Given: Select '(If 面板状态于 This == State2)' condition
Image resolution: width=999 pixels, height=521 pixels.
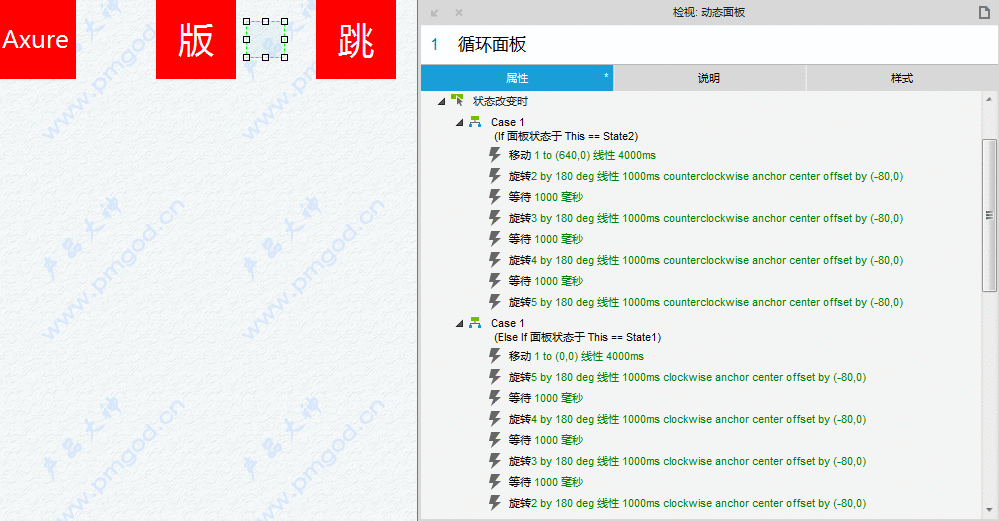Looking at the screenshot, I should pyautogui.click(x=566, y=136).
